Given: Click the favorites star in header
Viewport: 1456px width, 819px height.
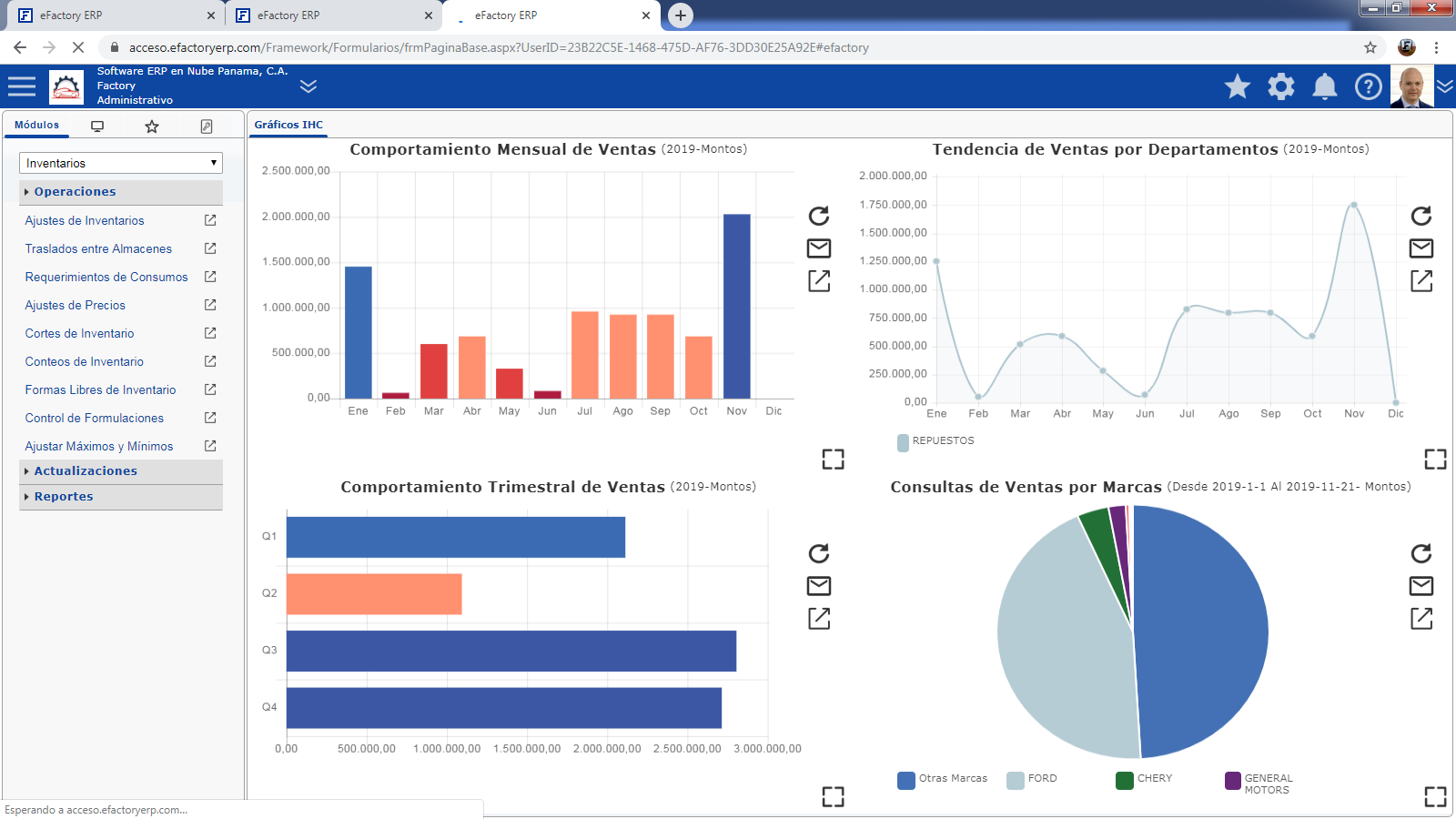Looking at the screenshot, I should pyautogui.click(x=1237, y=86).
